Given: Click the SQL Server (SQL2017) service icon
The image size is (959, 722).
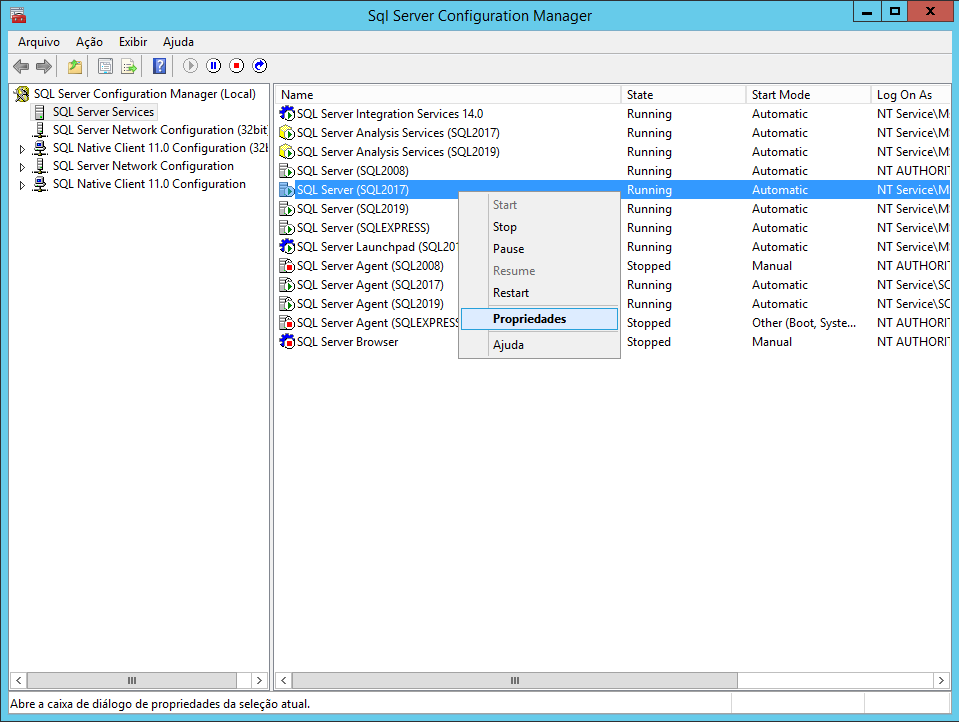Looking at the screenshot, I should click(x=287, y=190).
